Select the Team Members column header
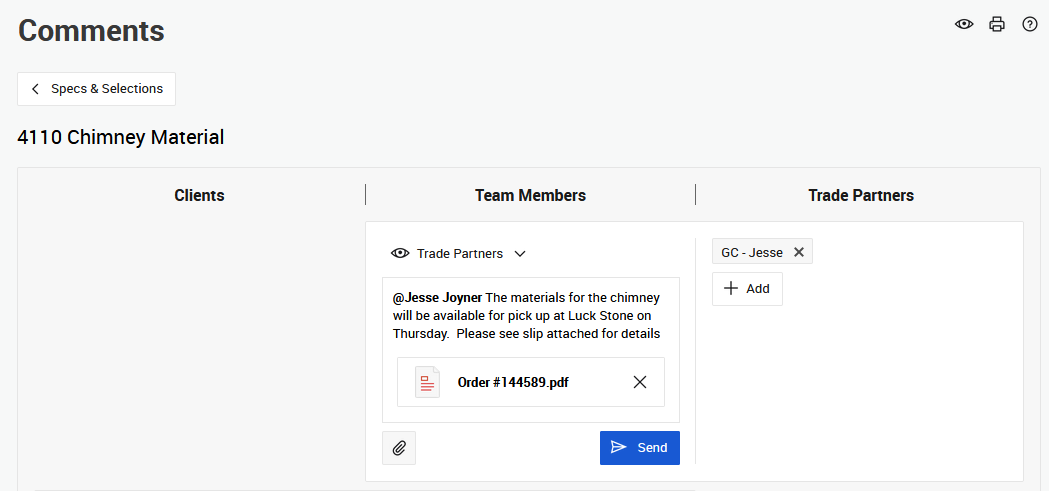Viewport: 1049px width, 491px height. click(x=530, y=195)
